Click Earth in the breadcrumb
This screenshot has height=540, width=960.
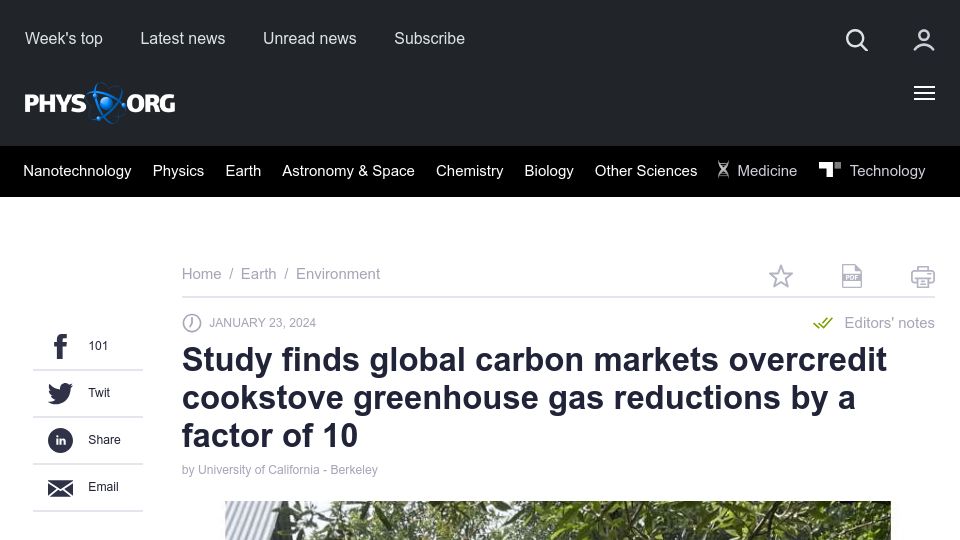(x=258, y=274)
